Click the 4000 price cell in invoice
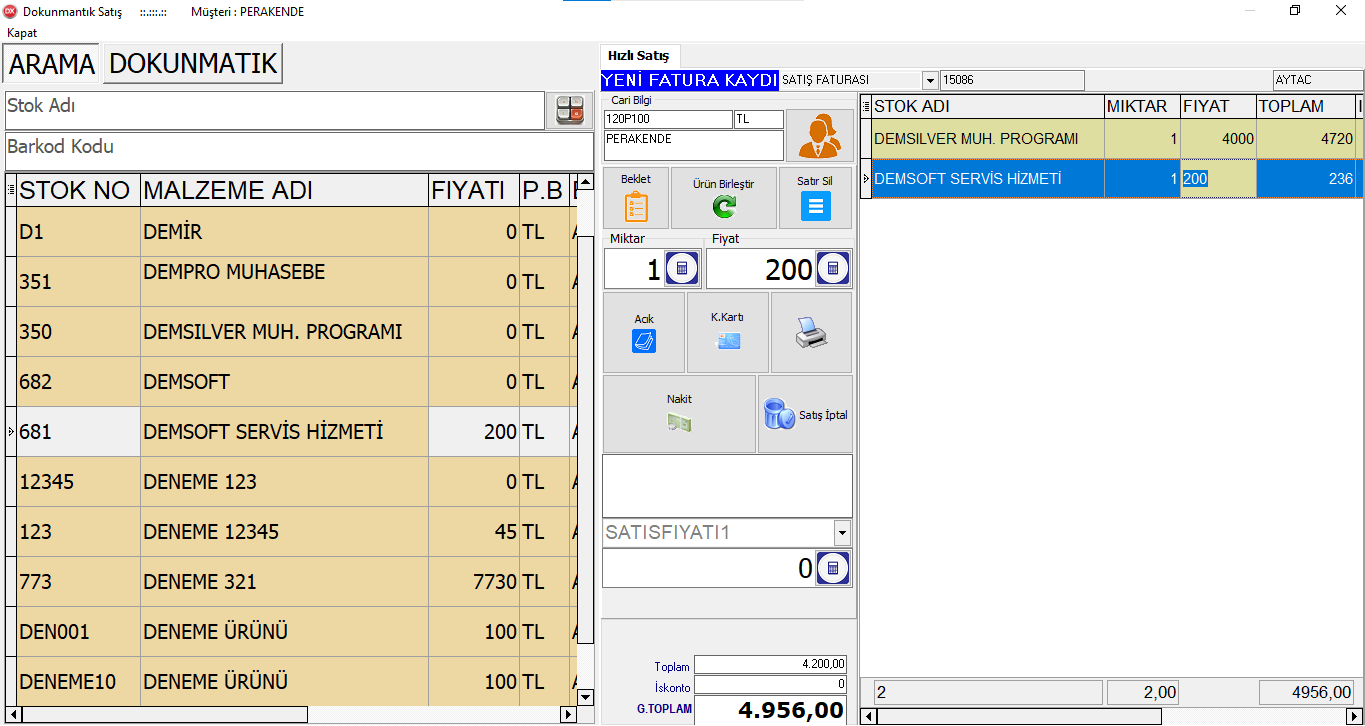1365x726 pixels. (1218, 139)
